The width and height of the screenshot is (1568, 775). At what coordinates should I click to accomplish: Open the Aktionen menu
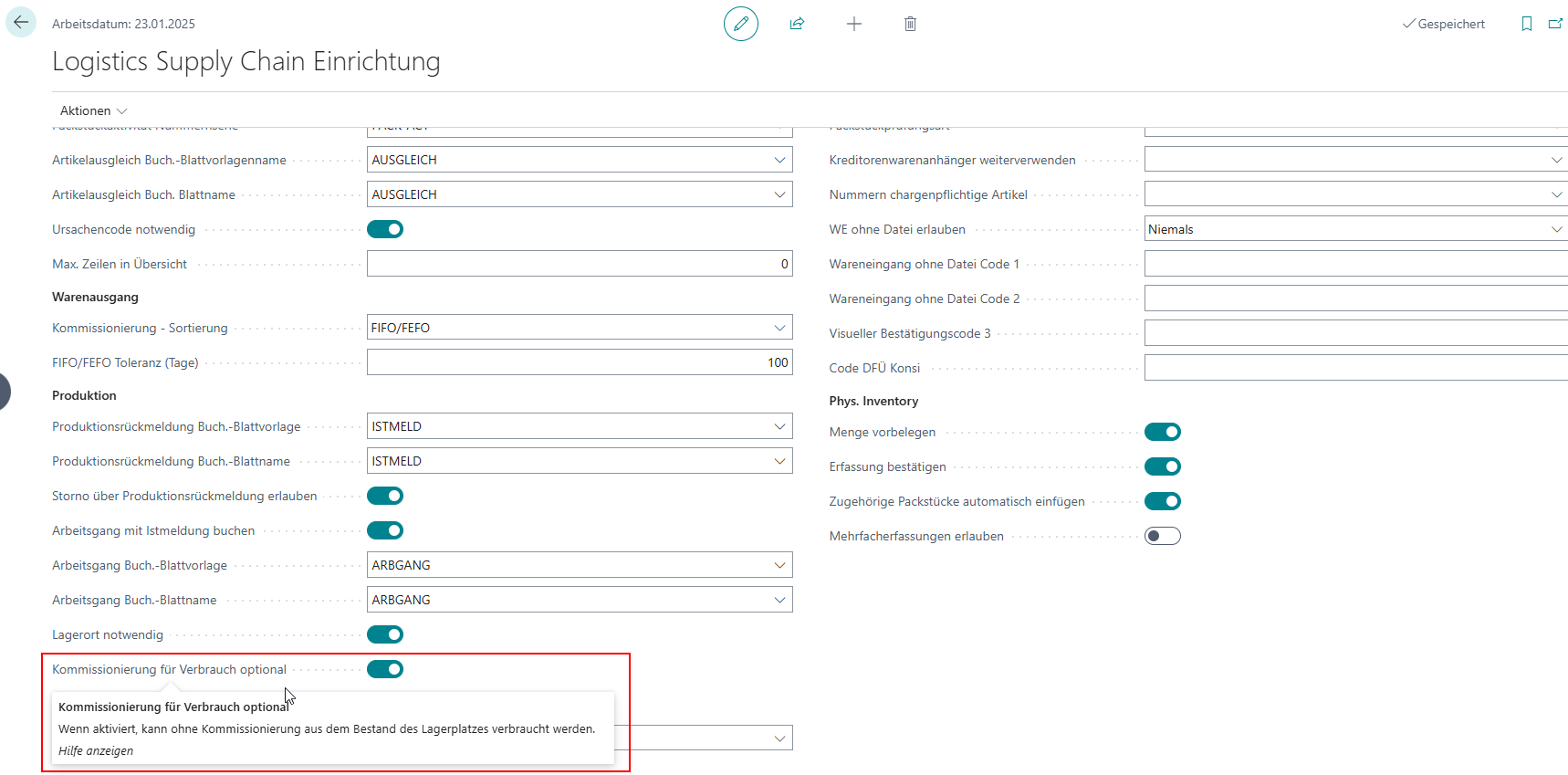coord(93,110)
